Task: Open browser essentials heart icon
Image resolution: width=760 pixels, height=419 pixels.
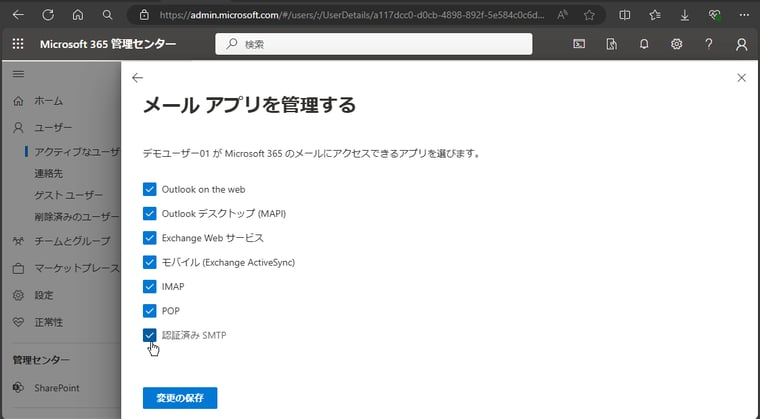Action: pos(714,15)
